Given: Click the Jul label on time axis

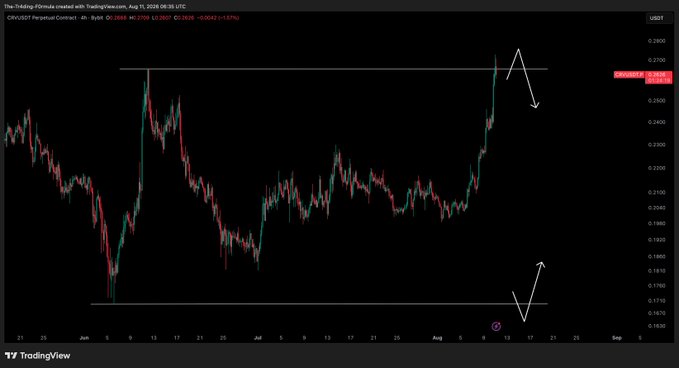Looking at the screenshot, I should tap(258, 338).
